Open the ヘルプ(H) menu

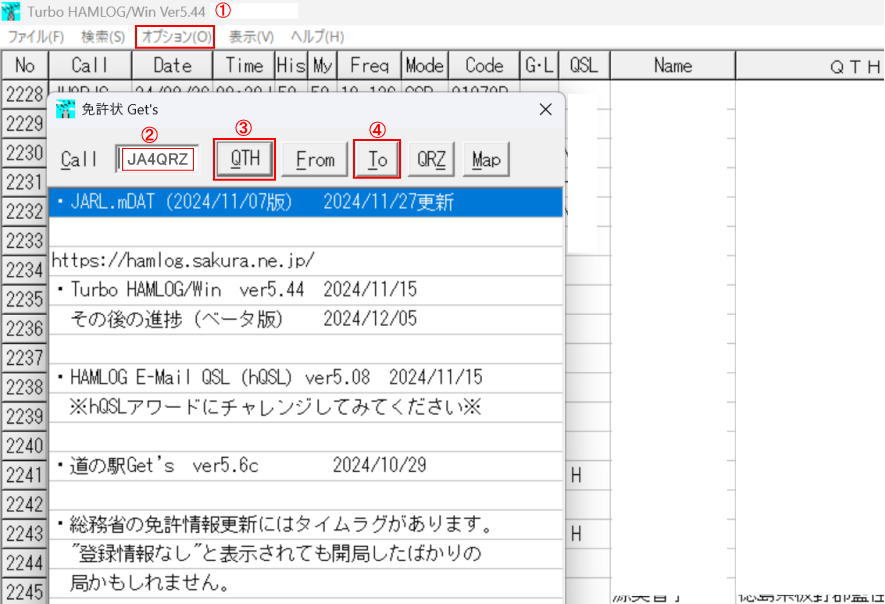[x=317, y=37]
